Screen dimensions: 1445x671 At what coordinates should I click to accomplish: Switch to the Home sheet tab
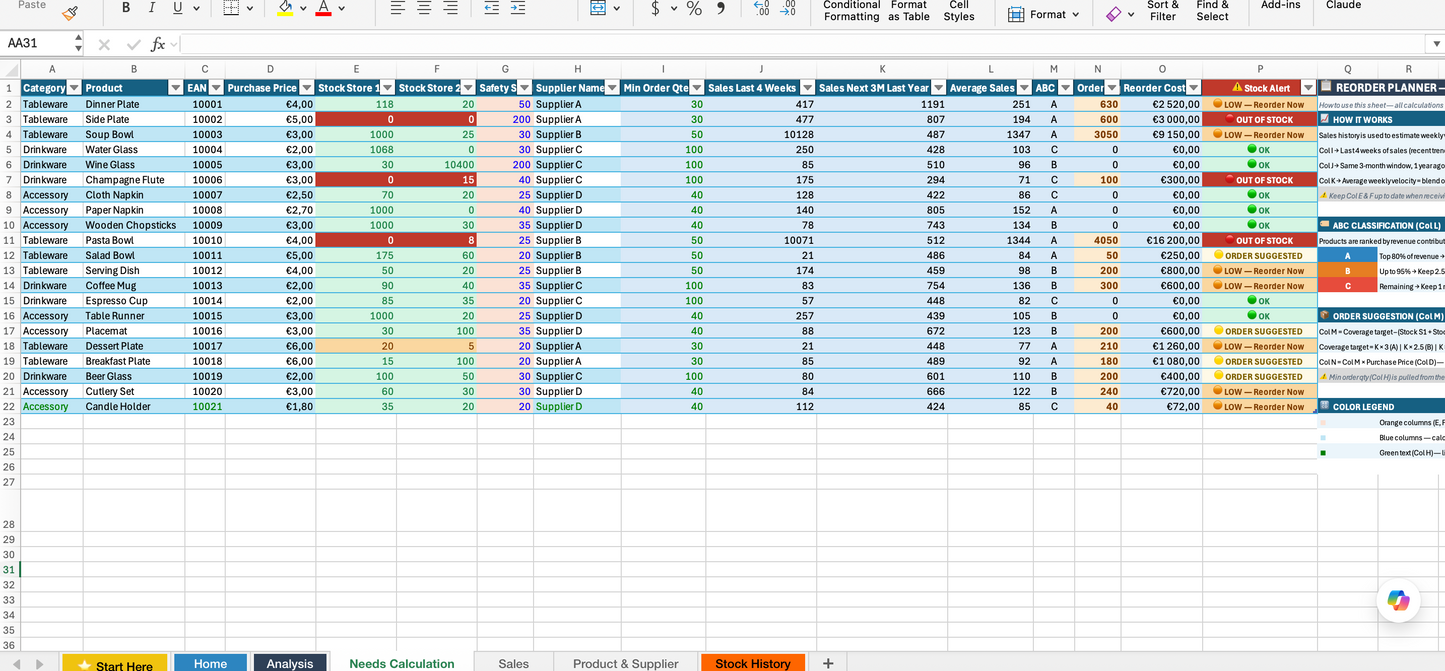point(210,664)
